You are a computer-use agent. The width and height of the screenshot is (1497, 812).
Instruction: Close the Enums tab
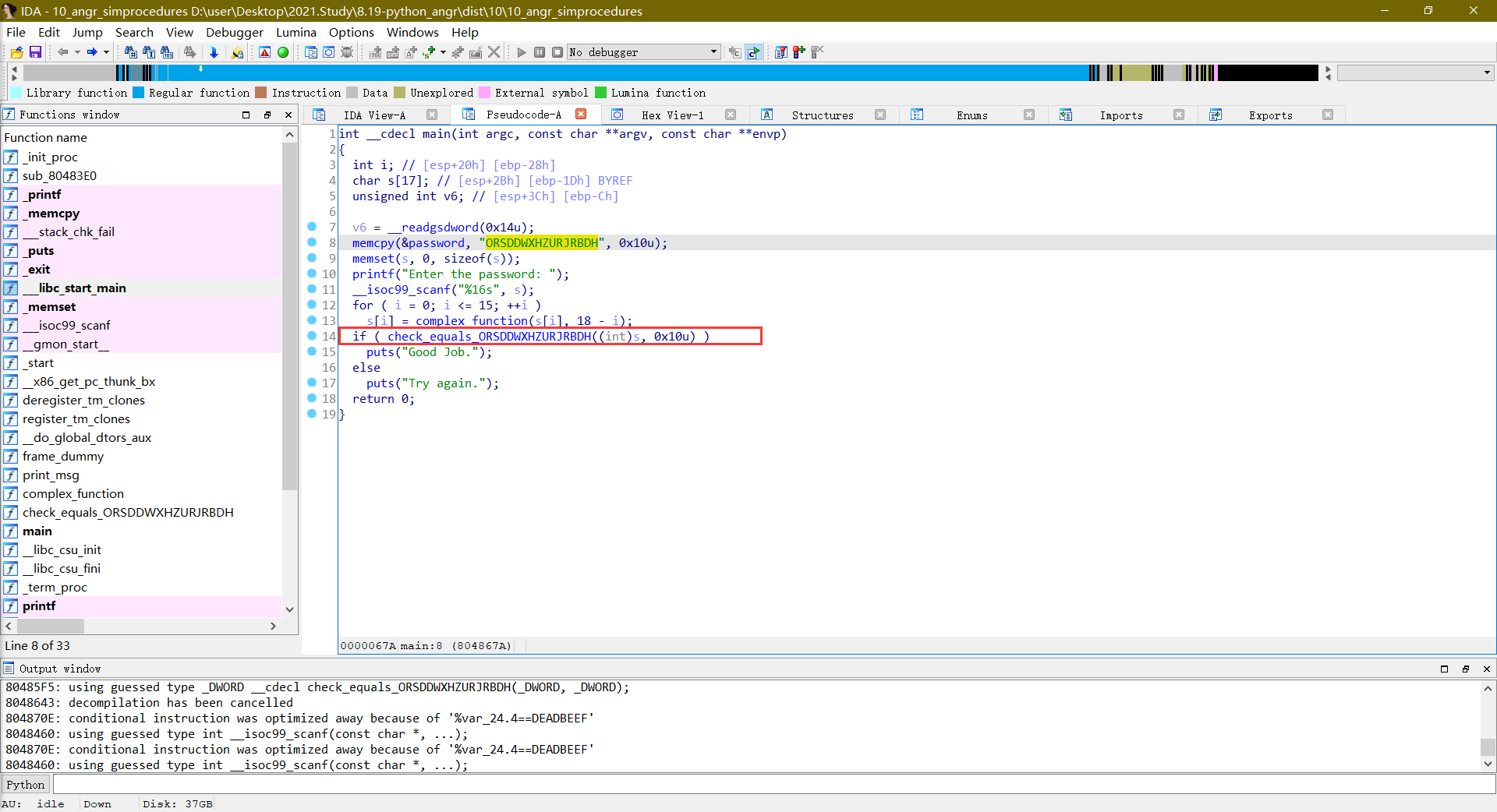(1029, 115)
